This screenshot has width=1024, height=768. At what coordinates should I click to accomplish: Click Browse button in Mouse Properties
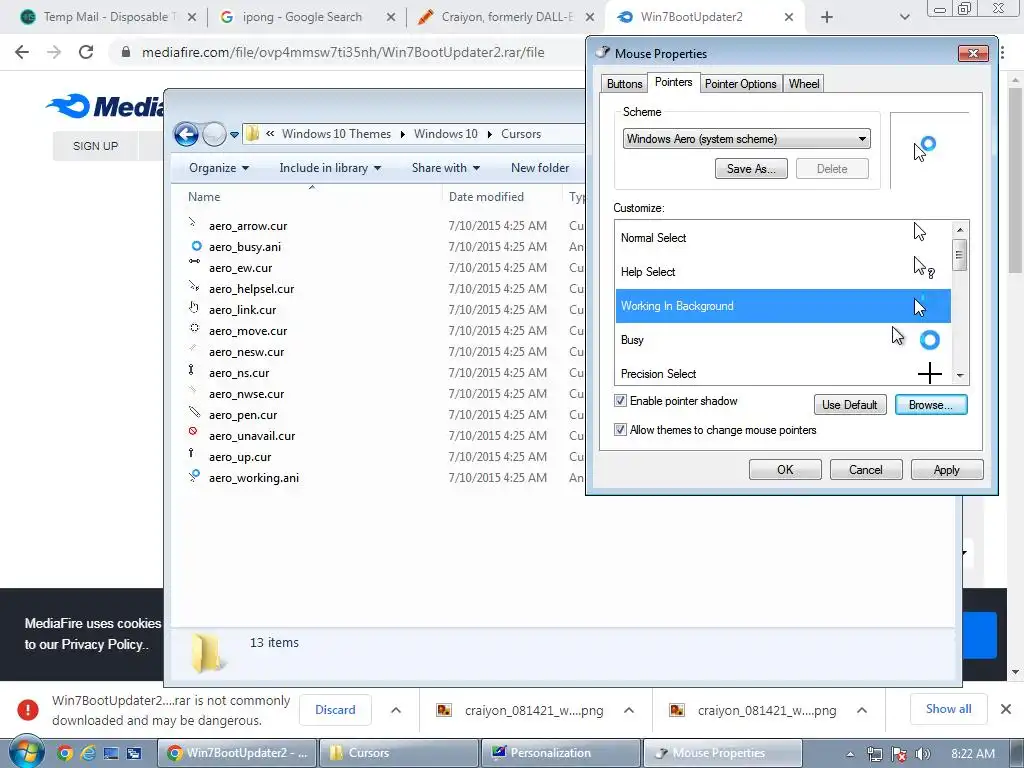tap(931, 405)
